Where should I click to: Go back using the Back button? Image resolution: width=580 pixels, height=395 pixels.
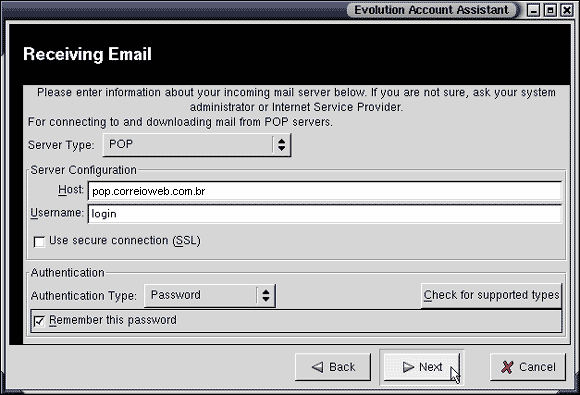[x=333, y=367]
